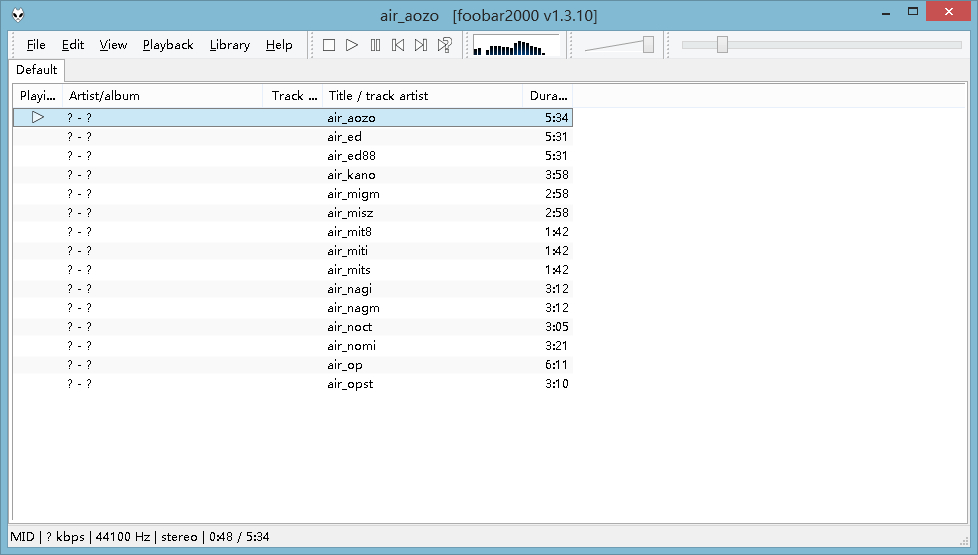The height and width of the screenshot is (555, 978).
Task: Go to the previous track
Action: [398, 45]
